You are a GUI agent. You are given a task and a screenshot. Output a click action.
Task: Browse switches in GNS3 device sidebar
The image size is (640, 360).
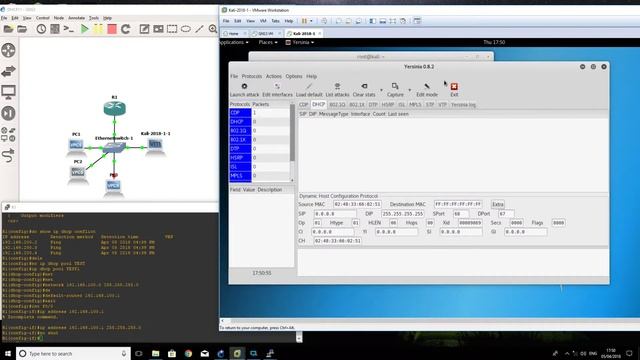[8, 71]
